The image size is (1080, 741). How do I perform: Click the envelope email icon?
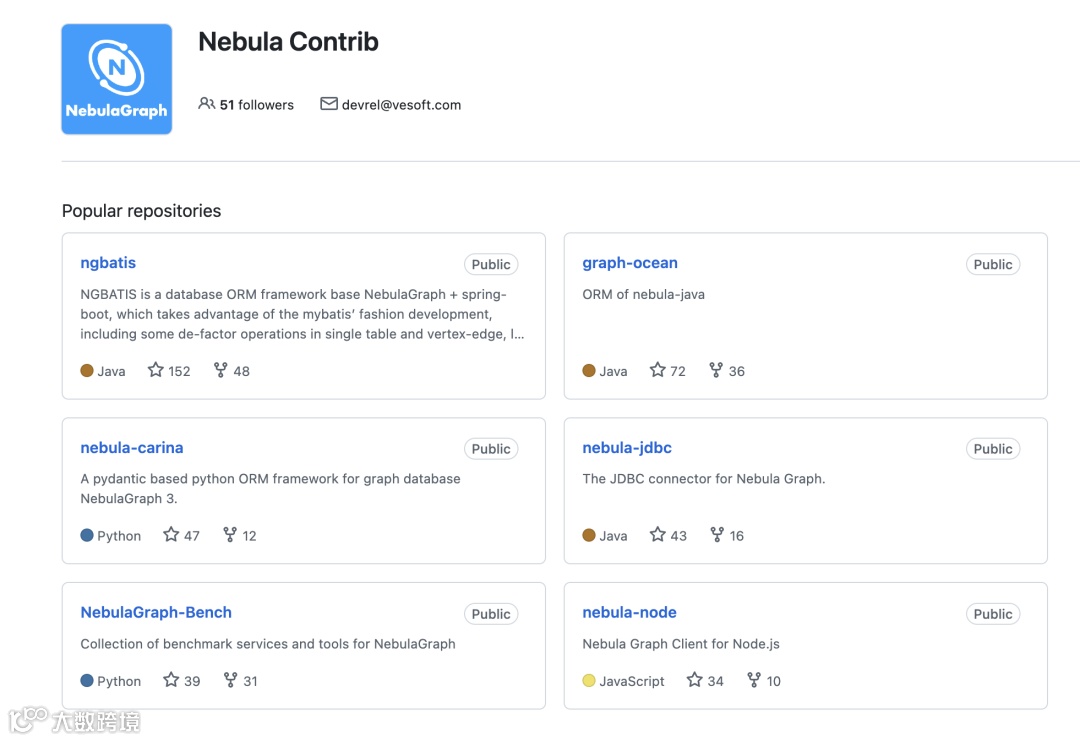tap(328, 104)
